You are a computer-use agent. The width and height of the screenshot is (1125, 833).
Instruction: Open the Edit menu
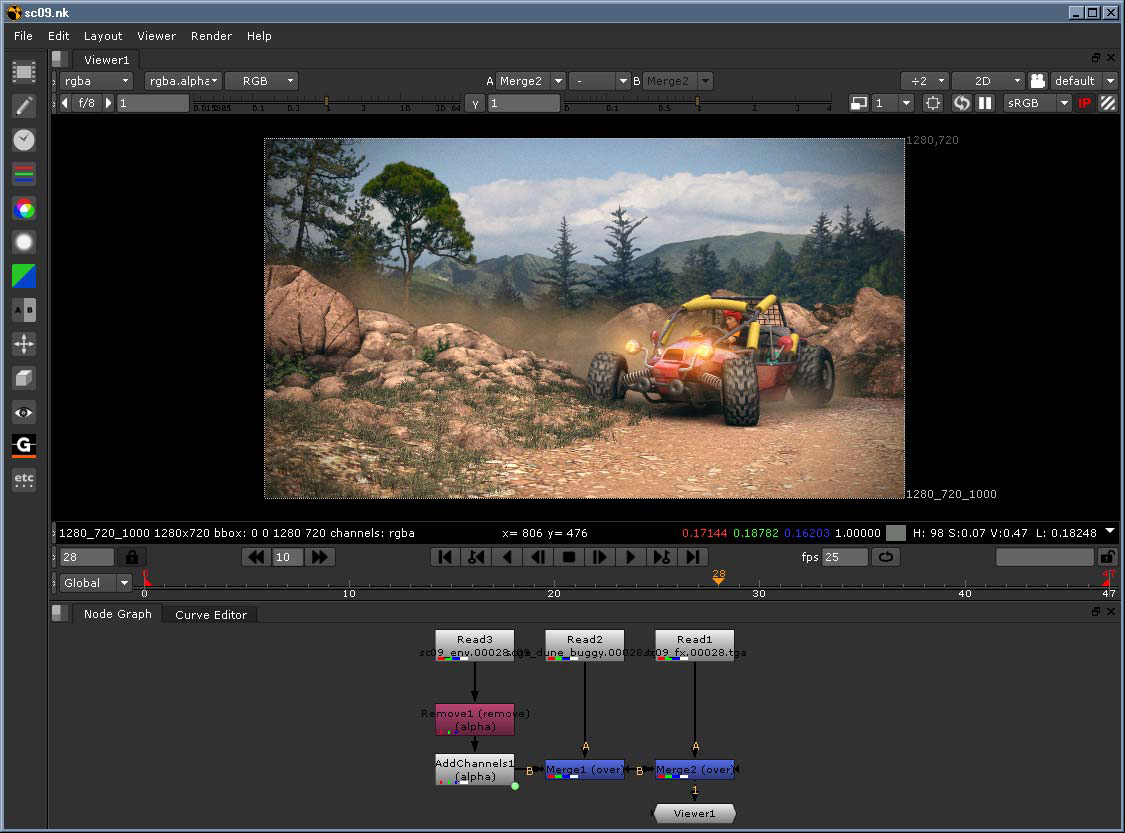59,36
